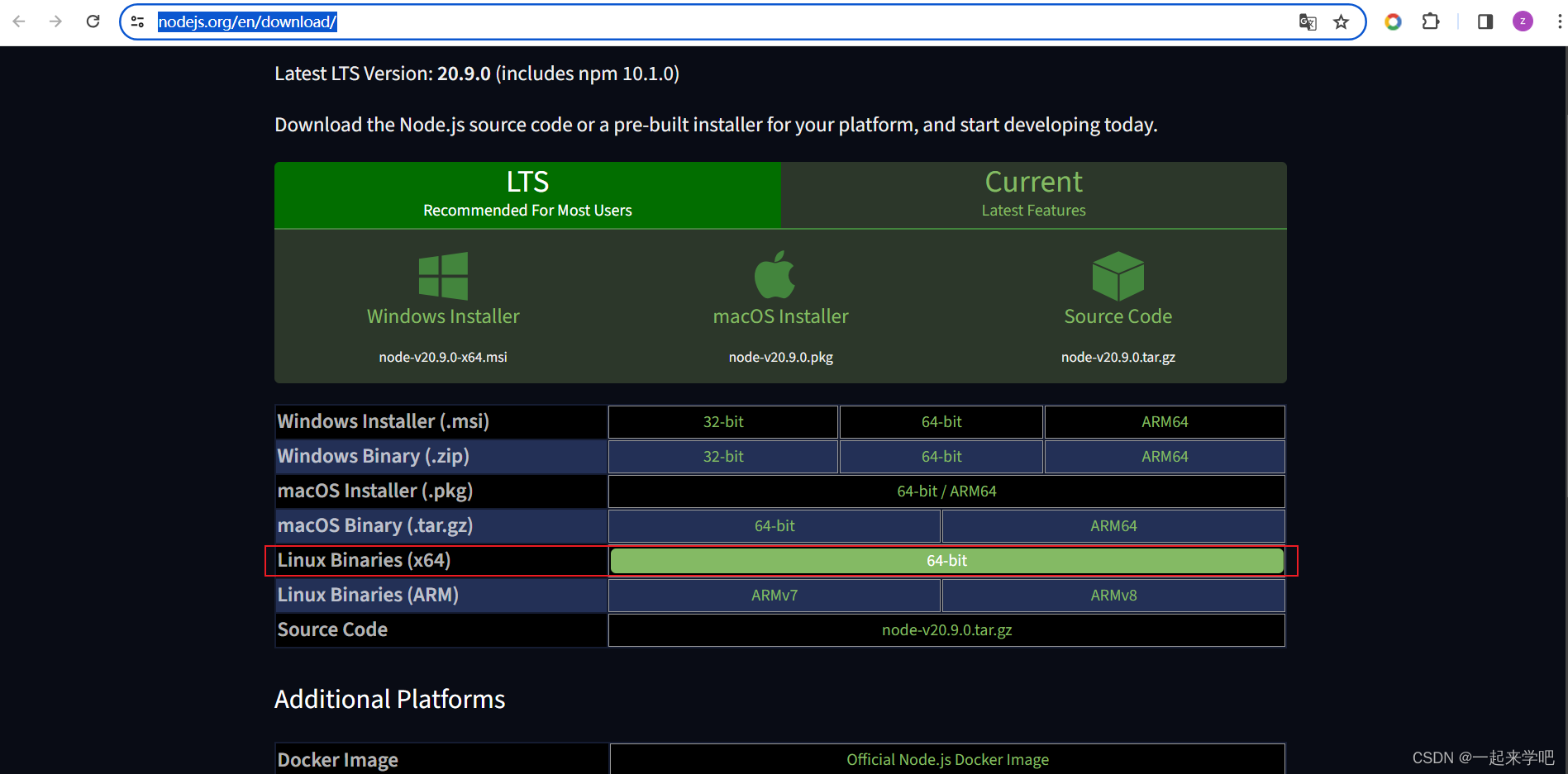The height and width of the screenshot is (774, 1568).
Task: Click the Source Code heading under cube
Action: click(x=1118, y=316)
